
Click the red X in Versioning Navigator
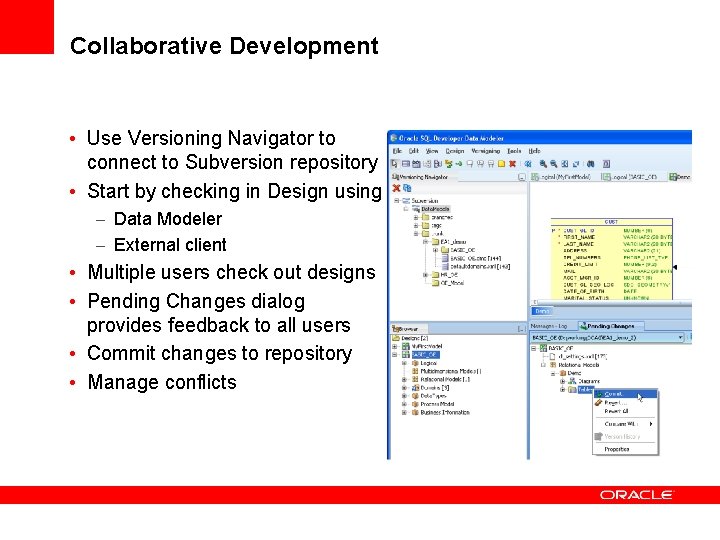coord(396,188)
